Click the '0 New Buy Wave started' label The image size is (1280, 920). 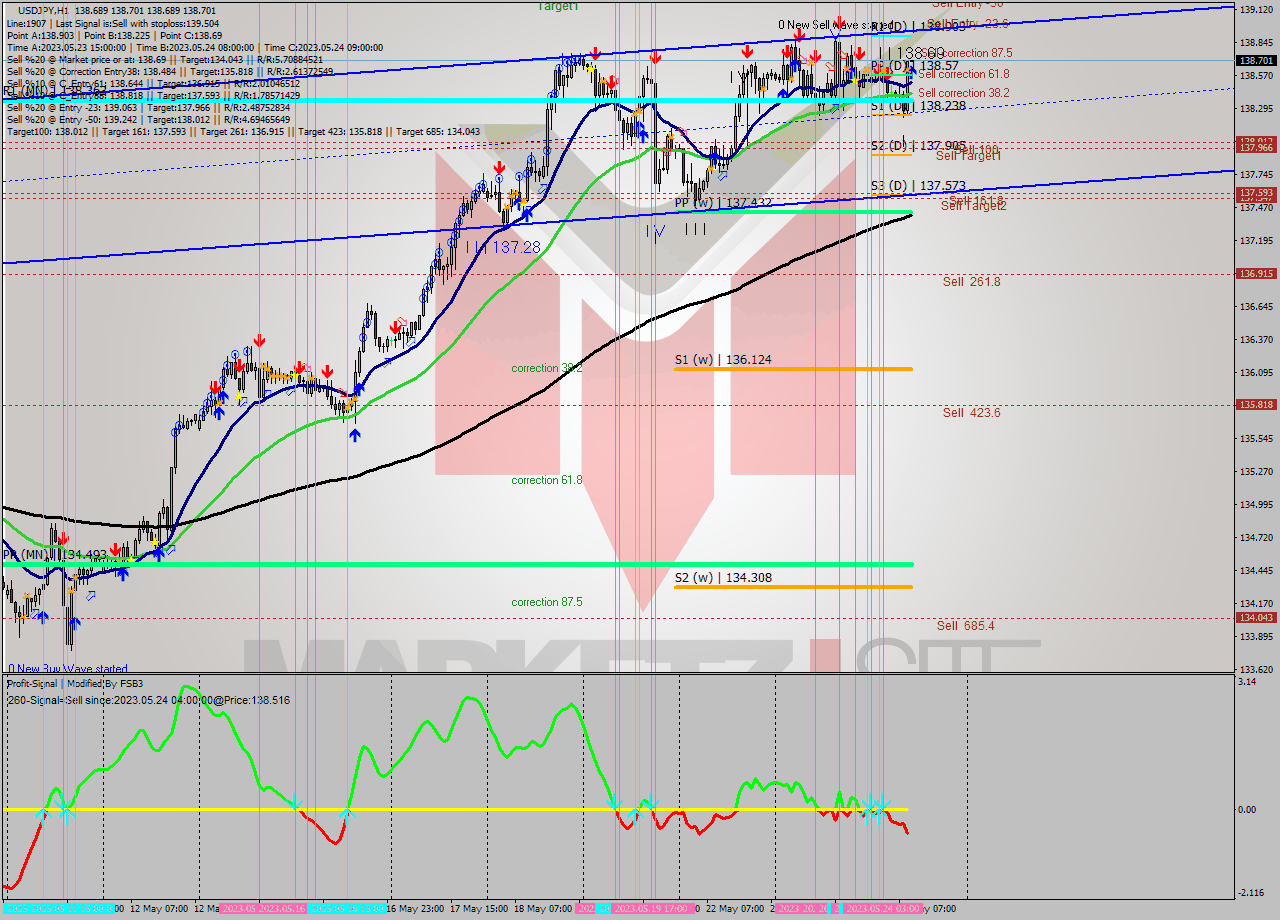coord(68,668)
